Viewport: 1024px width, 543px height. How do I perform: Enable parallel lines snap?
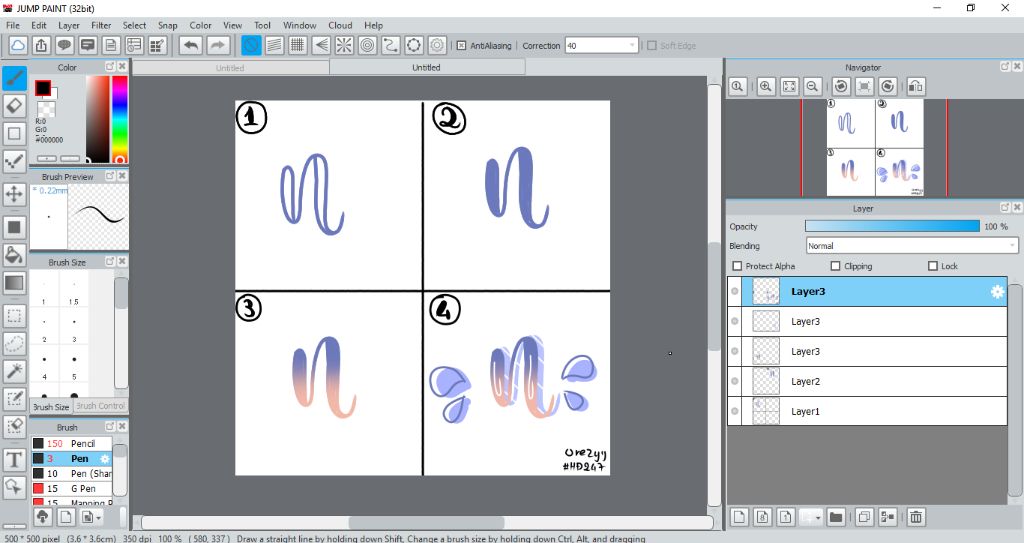click(x=274, y=45)
